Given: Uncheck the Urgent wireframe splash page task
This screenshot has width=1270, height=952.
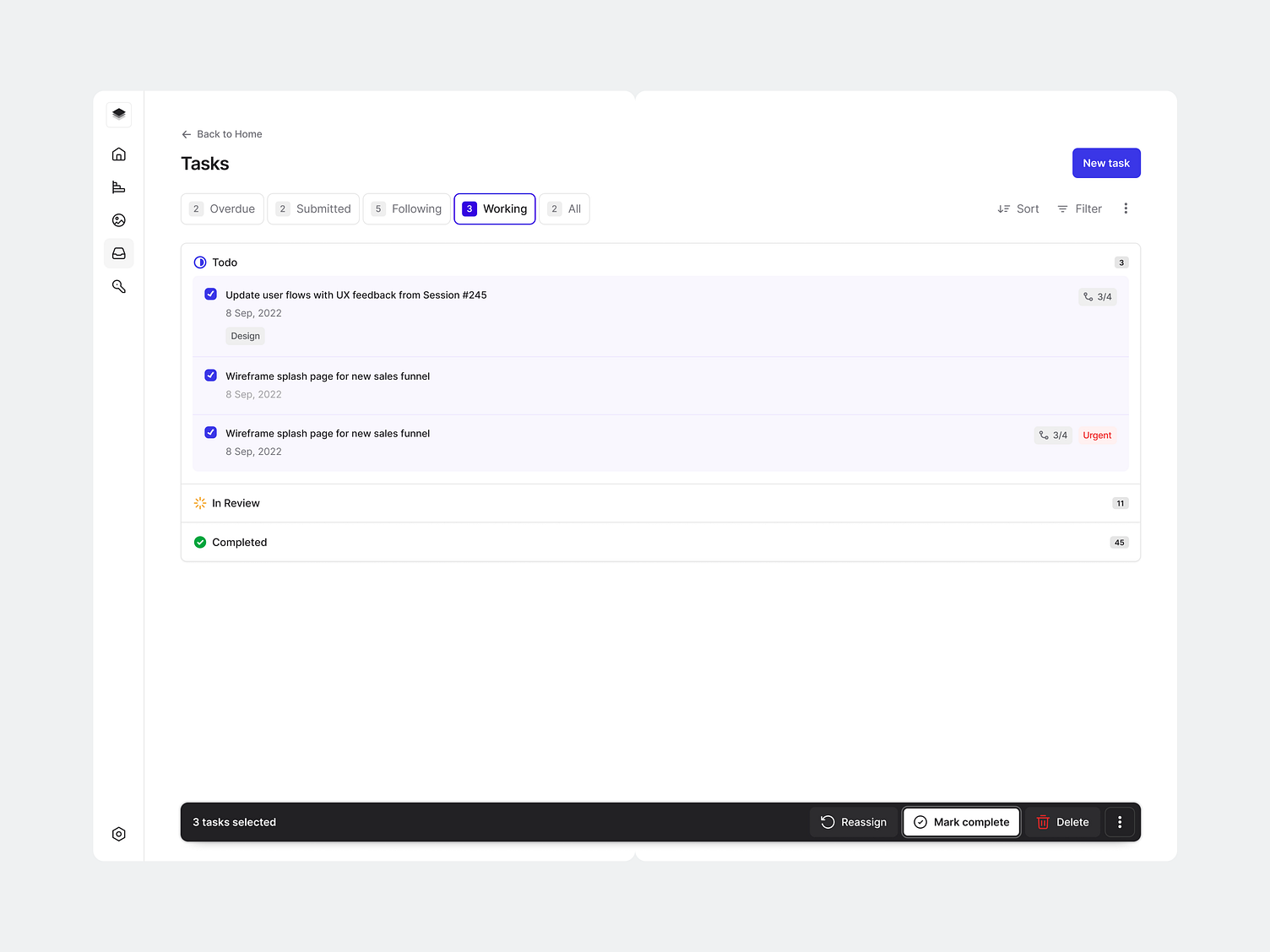Looking at the screenshot, I should tap(210, 432).
